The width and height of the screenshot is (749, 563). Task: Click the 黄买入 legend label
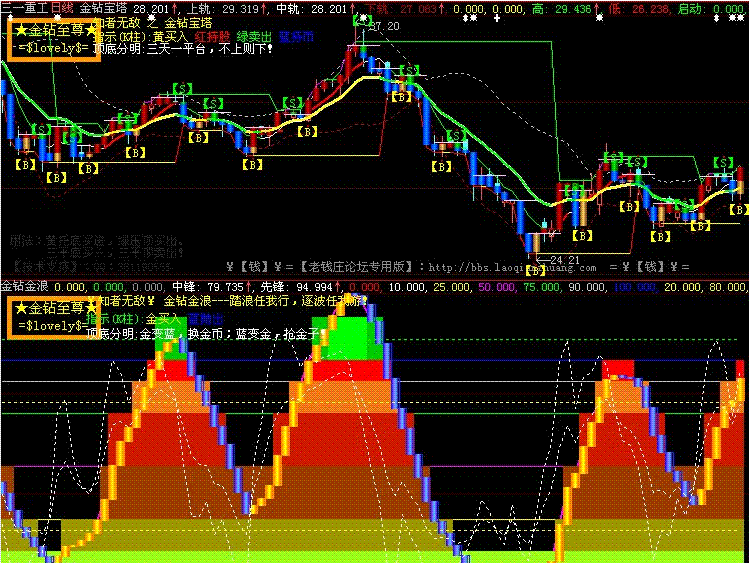point(170,36)
